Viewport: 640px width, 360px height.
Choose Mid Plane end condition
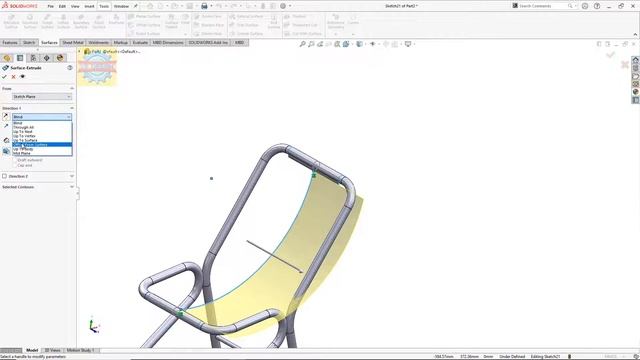pyautogui.click(x=42, y=153)
